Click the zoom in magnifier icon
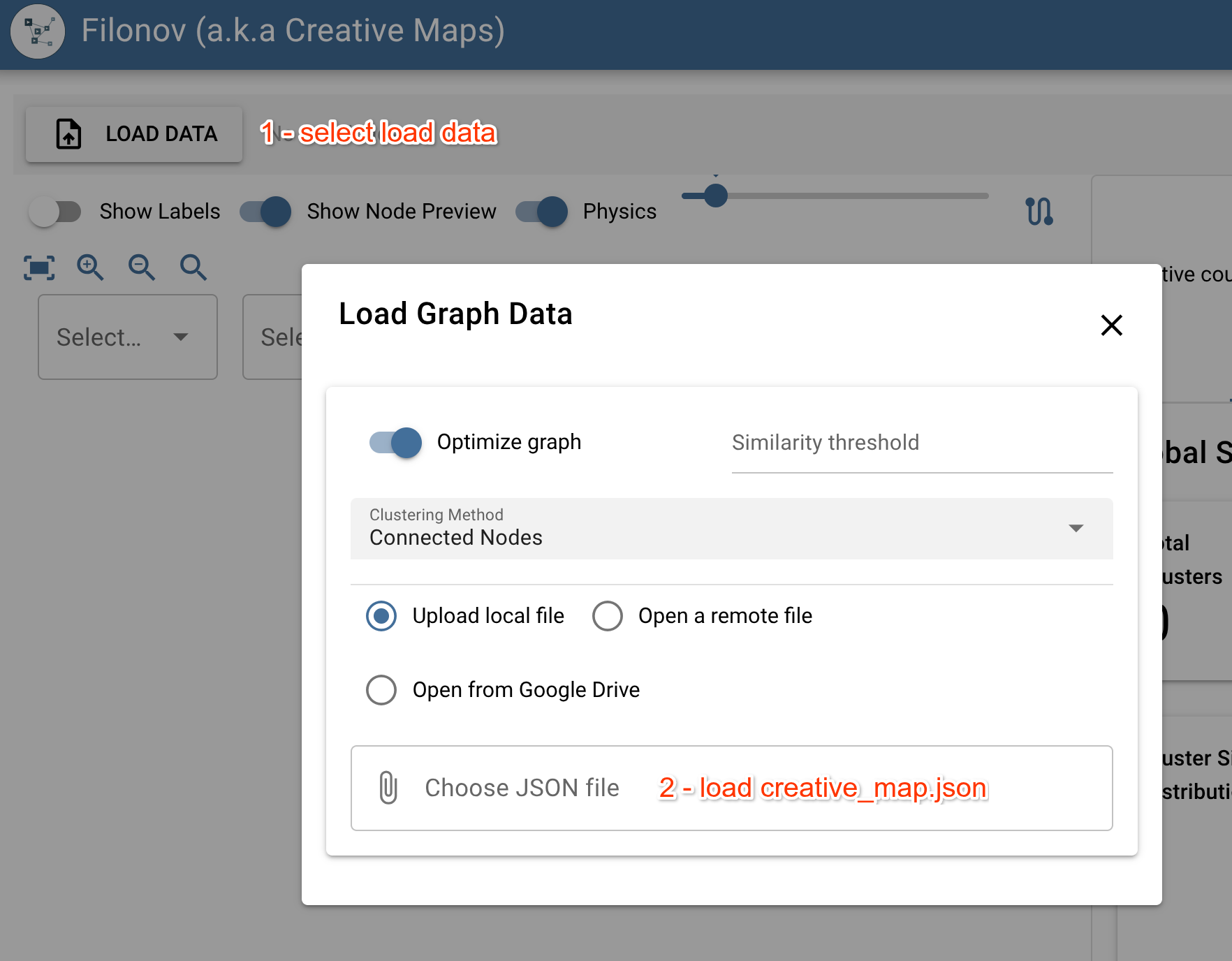1232x961 pixels. coord(90,267)
